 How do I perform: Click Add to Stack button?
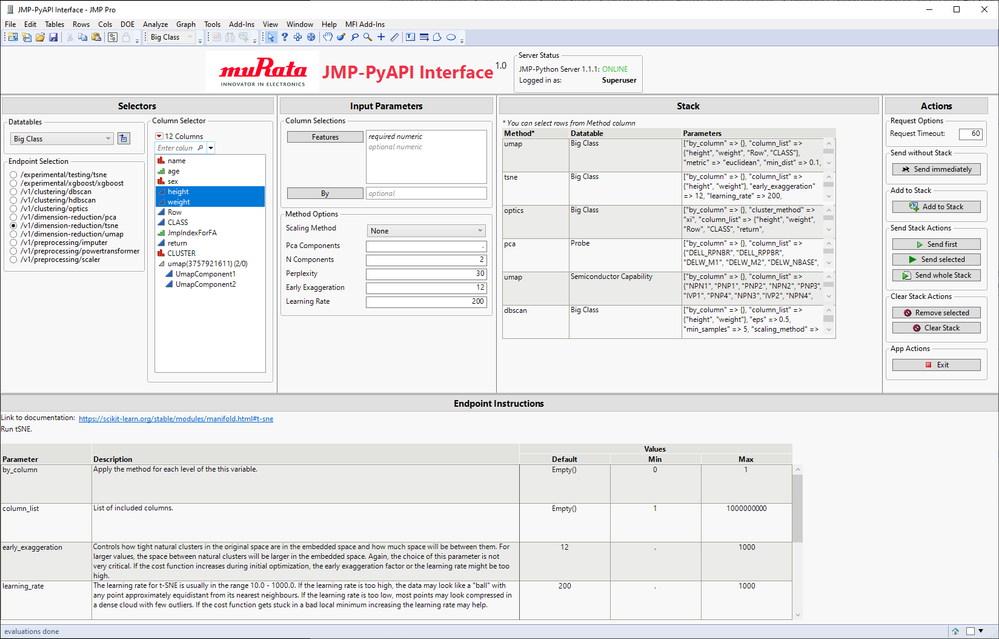(x=936, y=206)
